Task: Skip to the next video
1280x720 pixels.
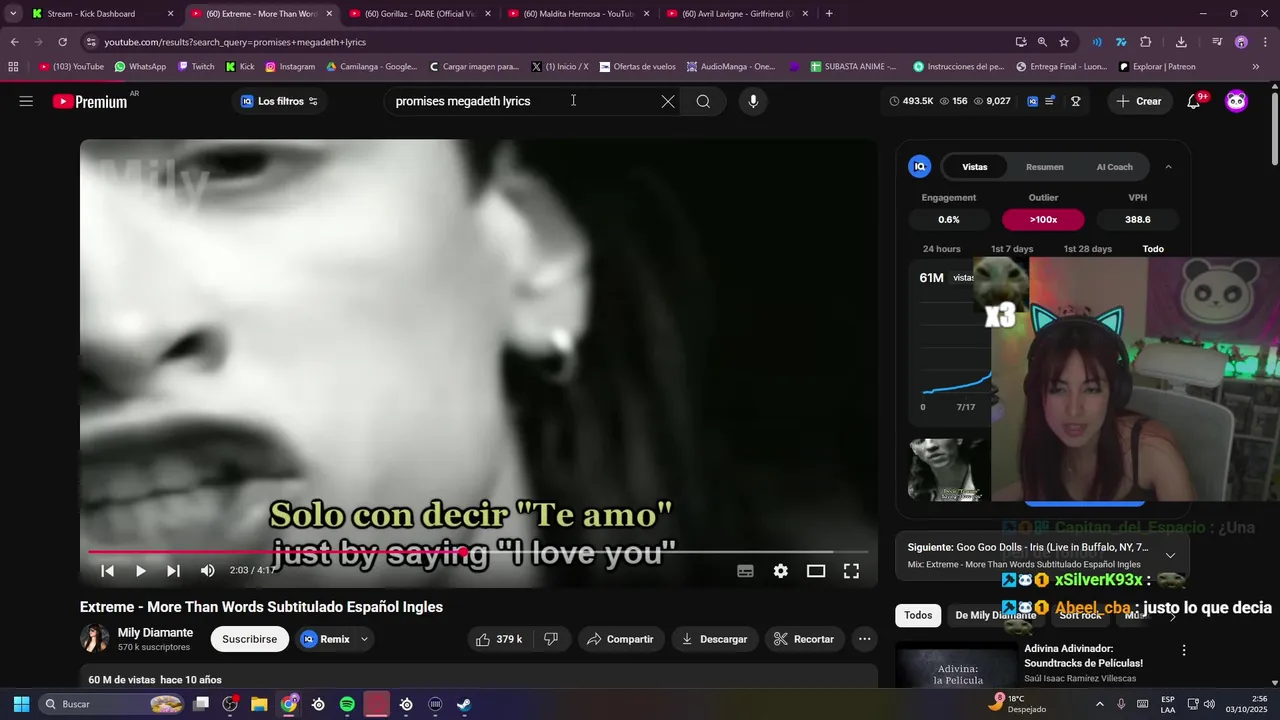Action: pos(173,571)
